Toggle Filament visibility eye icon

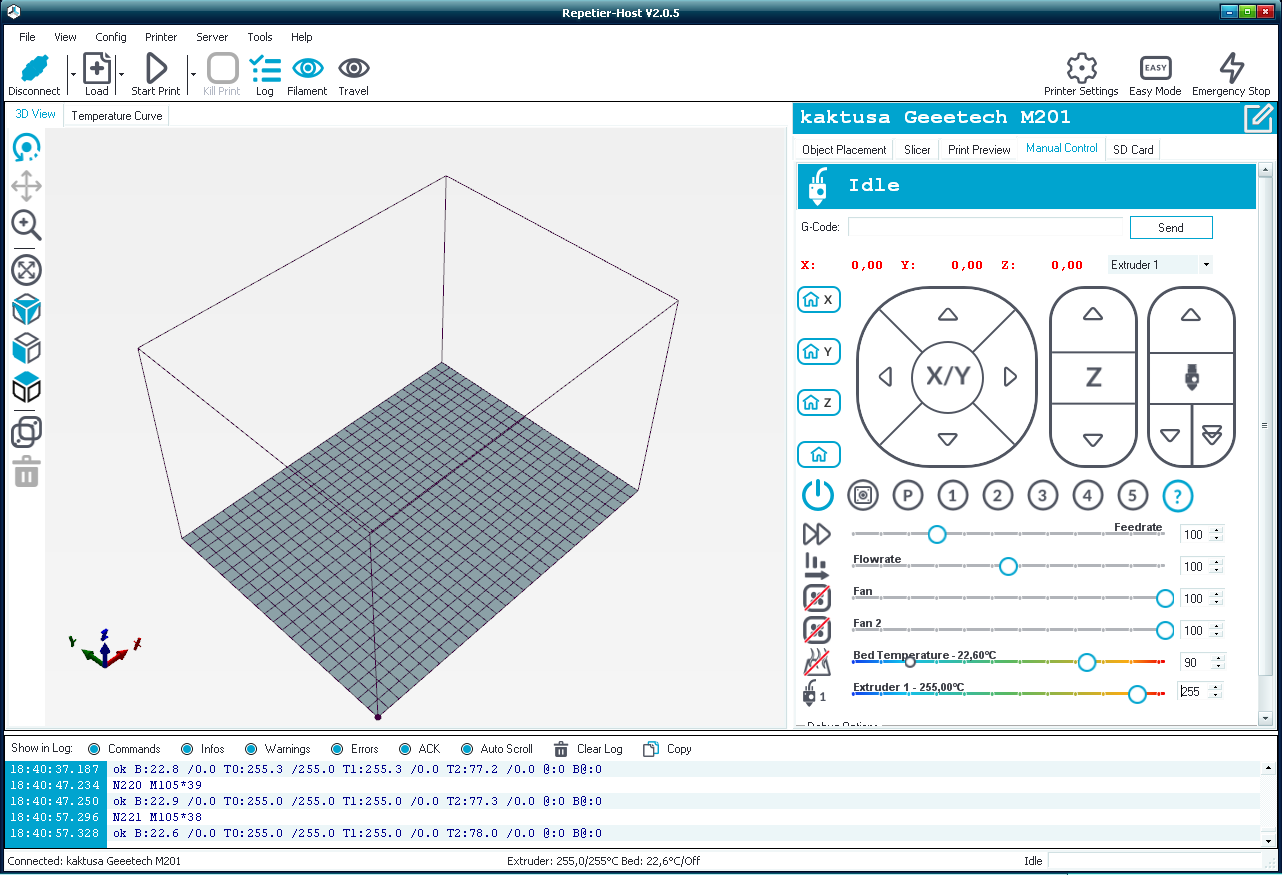307,69
